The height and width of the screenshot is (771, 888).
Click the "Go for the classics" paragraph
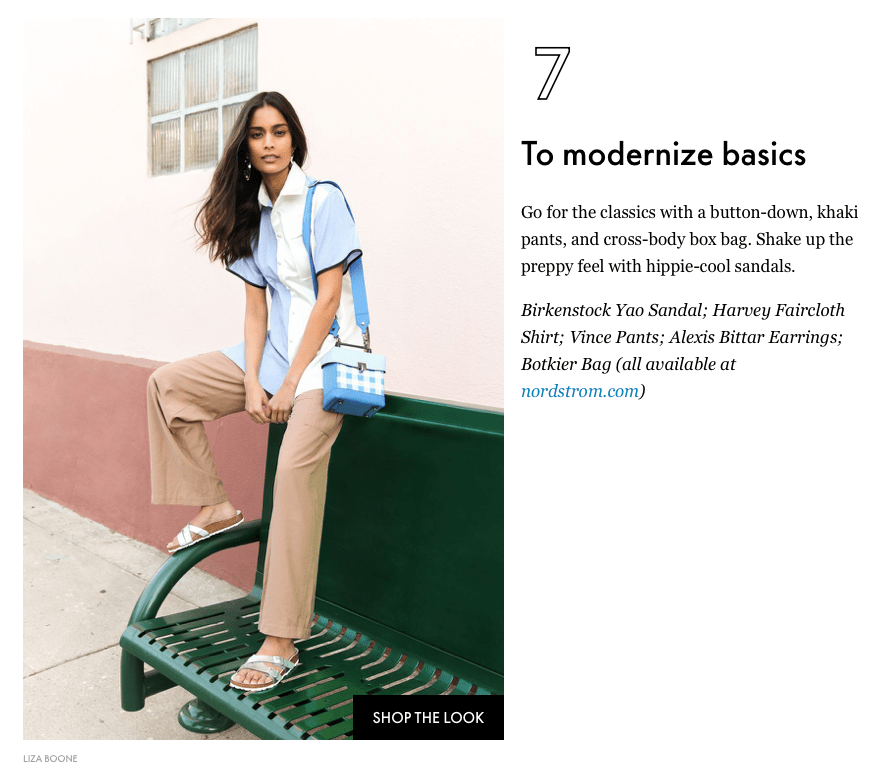pos(689,239)
